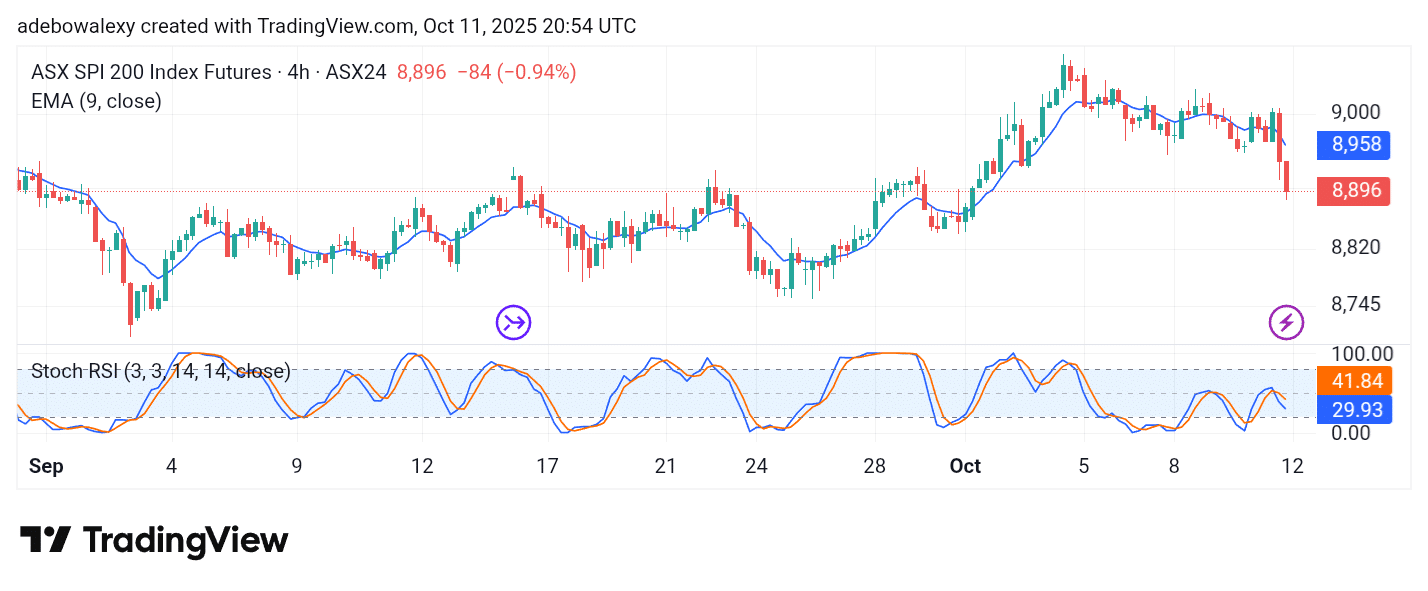Select the blue EMA 8,958 price label
1428x591 pixels.
1352,145
